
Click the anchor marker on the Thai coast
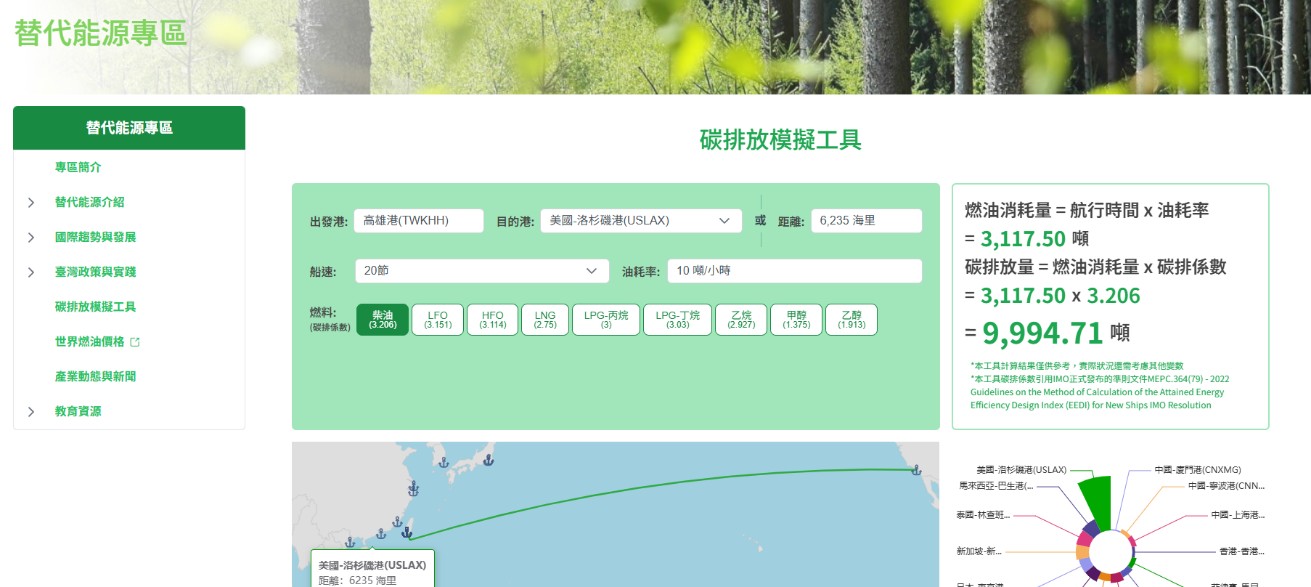[x=350, y=542]
